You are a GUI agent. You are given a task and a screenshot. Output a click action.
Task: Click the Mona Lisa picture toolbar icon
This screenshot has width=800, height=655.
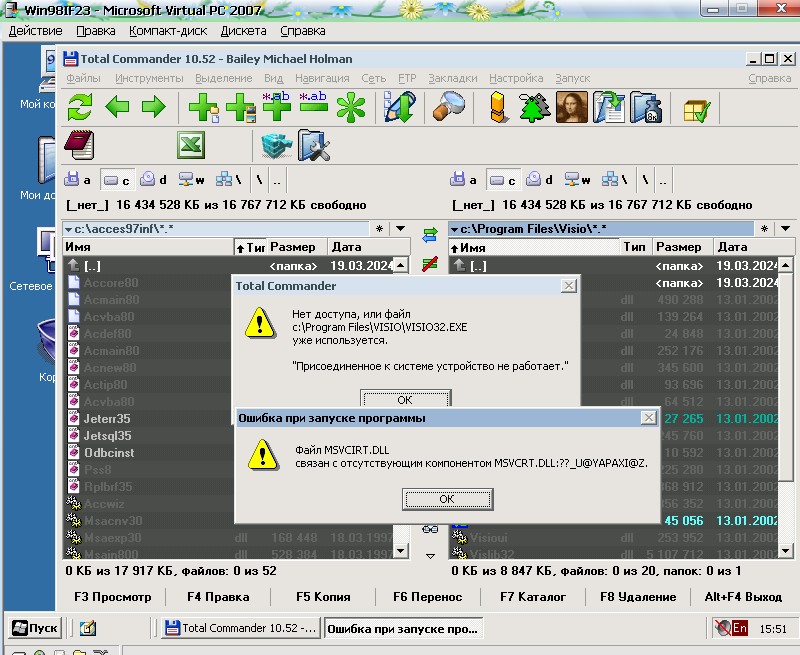[571, 107]
